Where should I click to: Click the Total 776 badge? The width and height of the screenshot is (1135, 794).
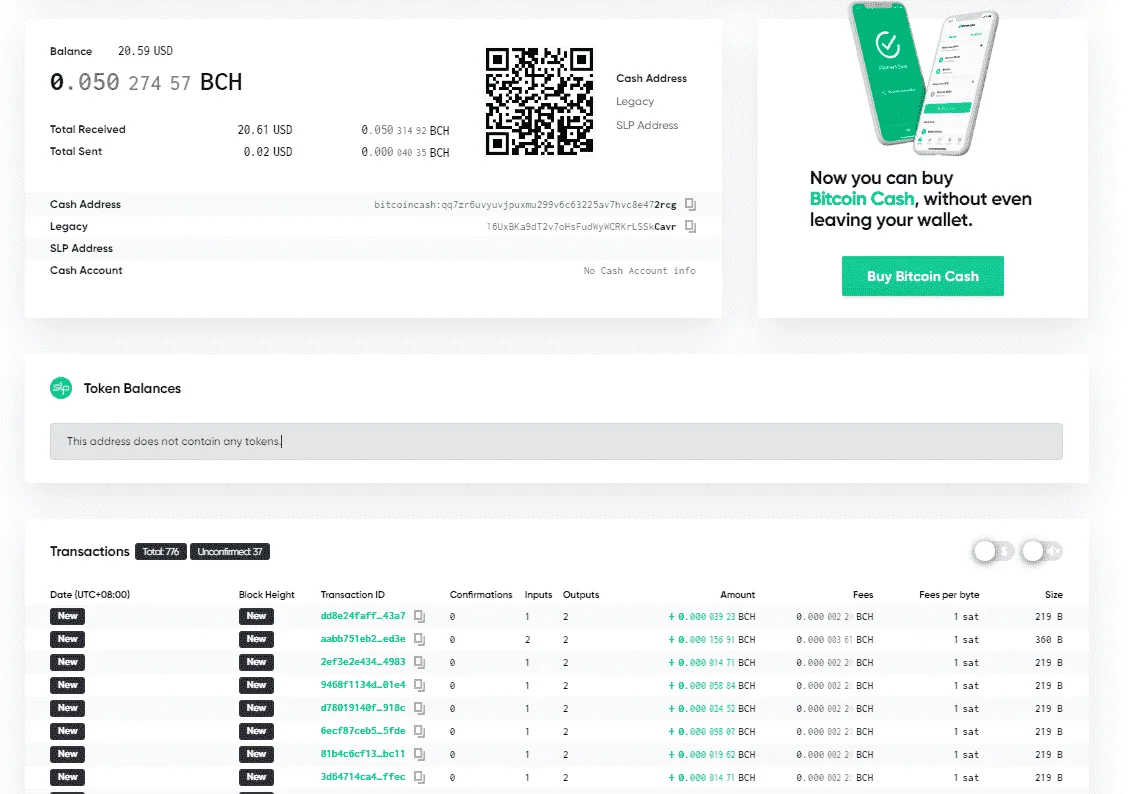[x=161, y=552]
